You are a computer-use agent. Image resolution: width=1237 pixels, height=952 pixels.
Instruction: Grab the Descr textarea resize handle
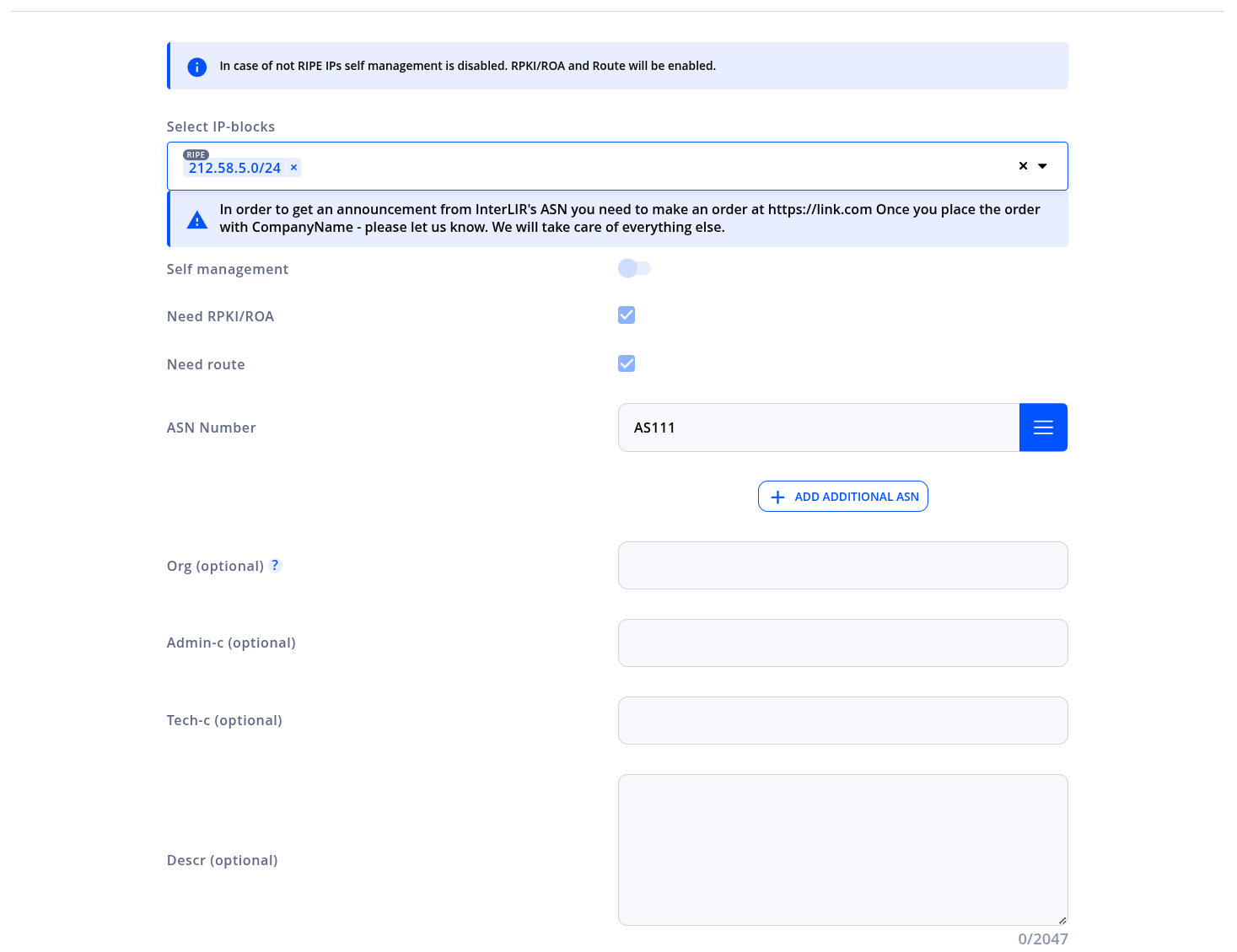1062,920
